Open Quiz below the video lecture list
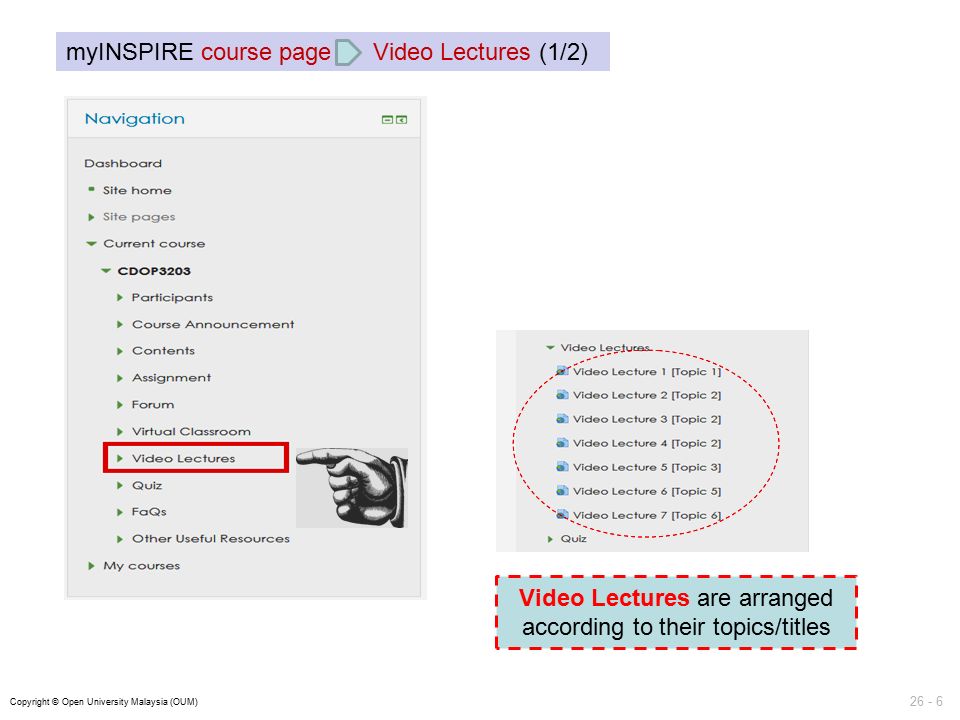960x720 pixels. tap(574, 539)
